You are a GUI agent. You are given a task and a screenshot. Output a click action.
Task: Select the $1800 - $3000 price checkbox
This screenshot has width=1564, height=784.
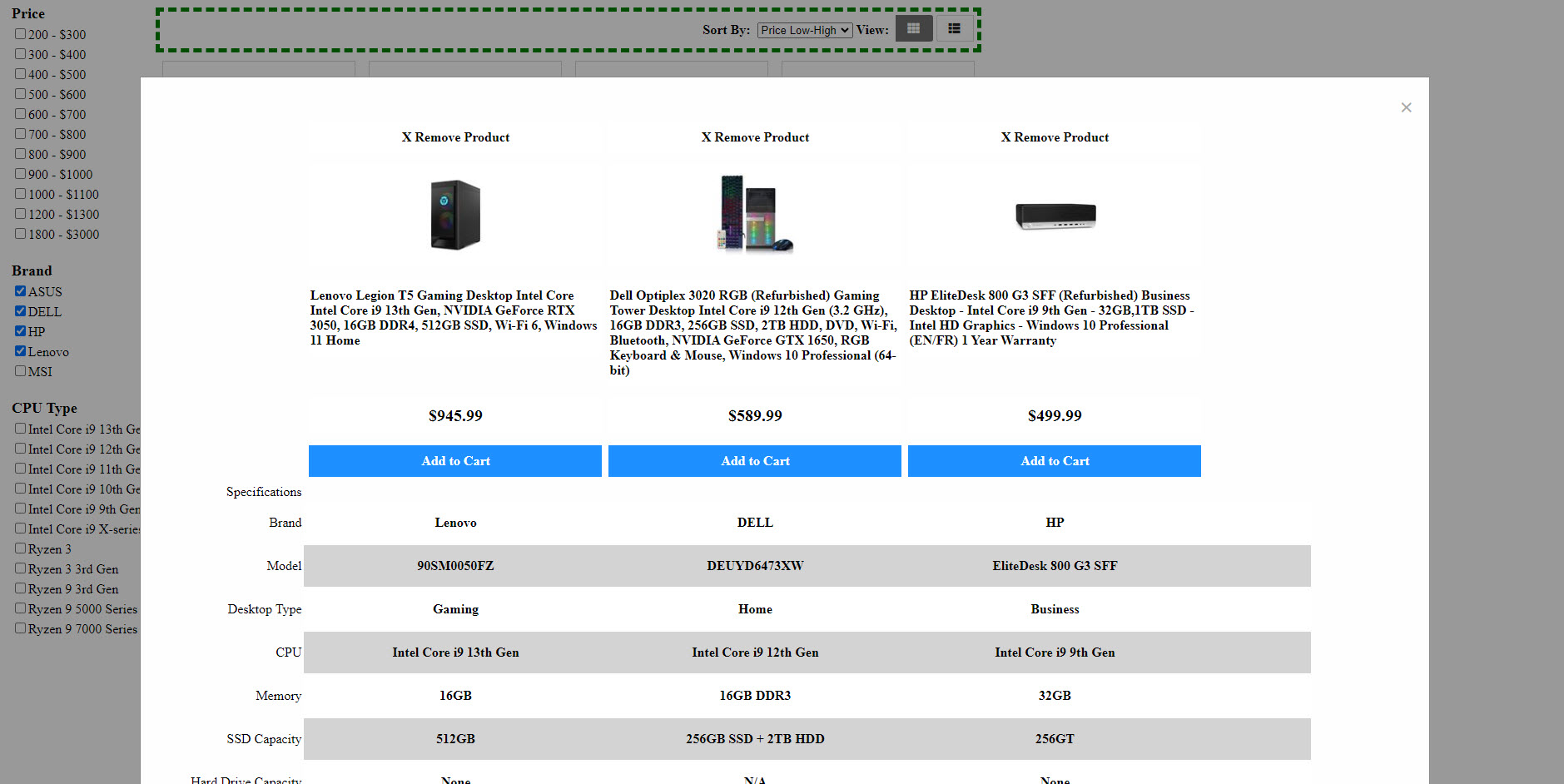[x=20, y=234]
